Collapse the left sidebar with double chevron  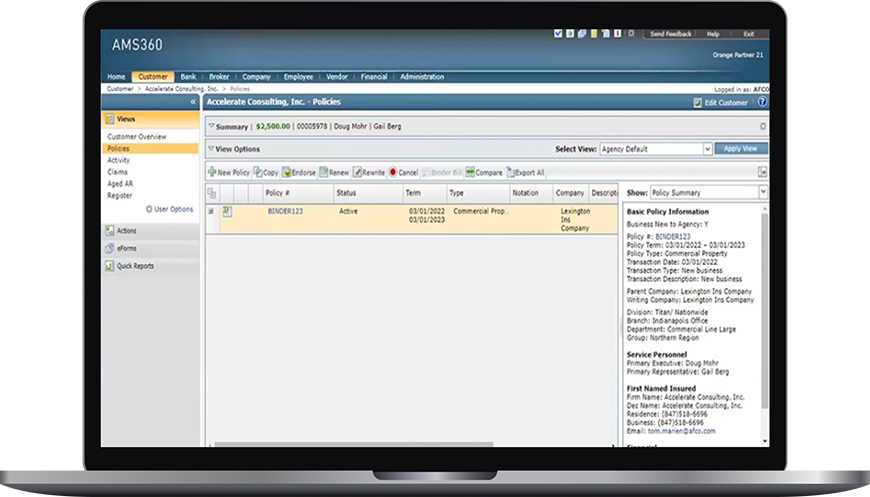tap(193, 102)
